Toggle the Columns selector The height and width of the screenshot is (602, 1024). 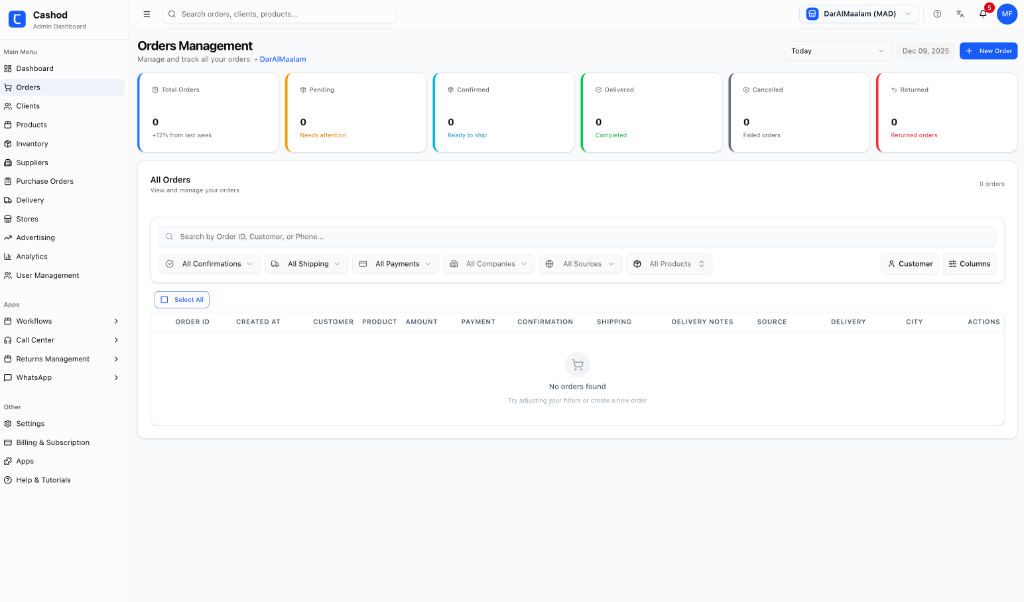click(967, 263)
